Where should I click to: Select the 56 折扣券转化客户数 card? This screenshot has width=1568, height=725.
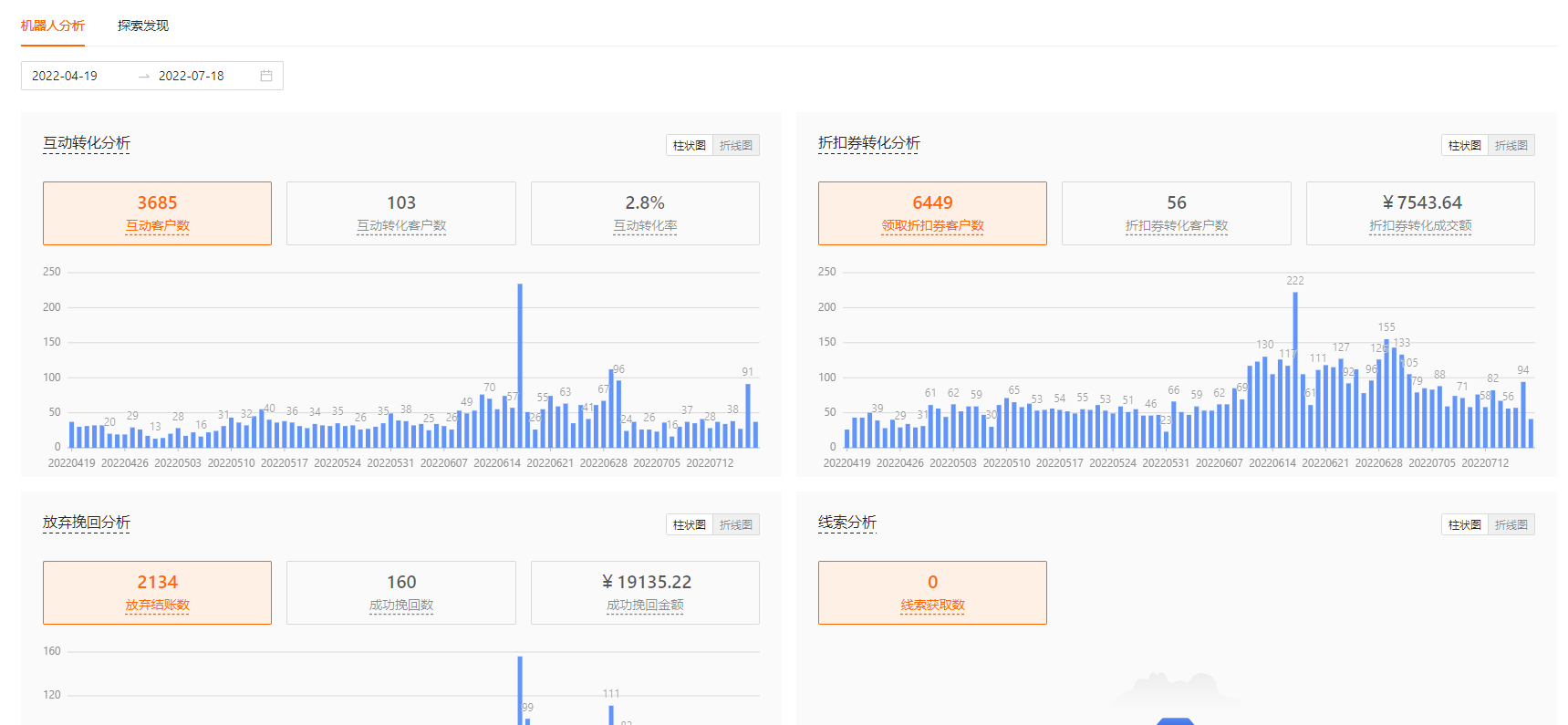coord(1177,213)
